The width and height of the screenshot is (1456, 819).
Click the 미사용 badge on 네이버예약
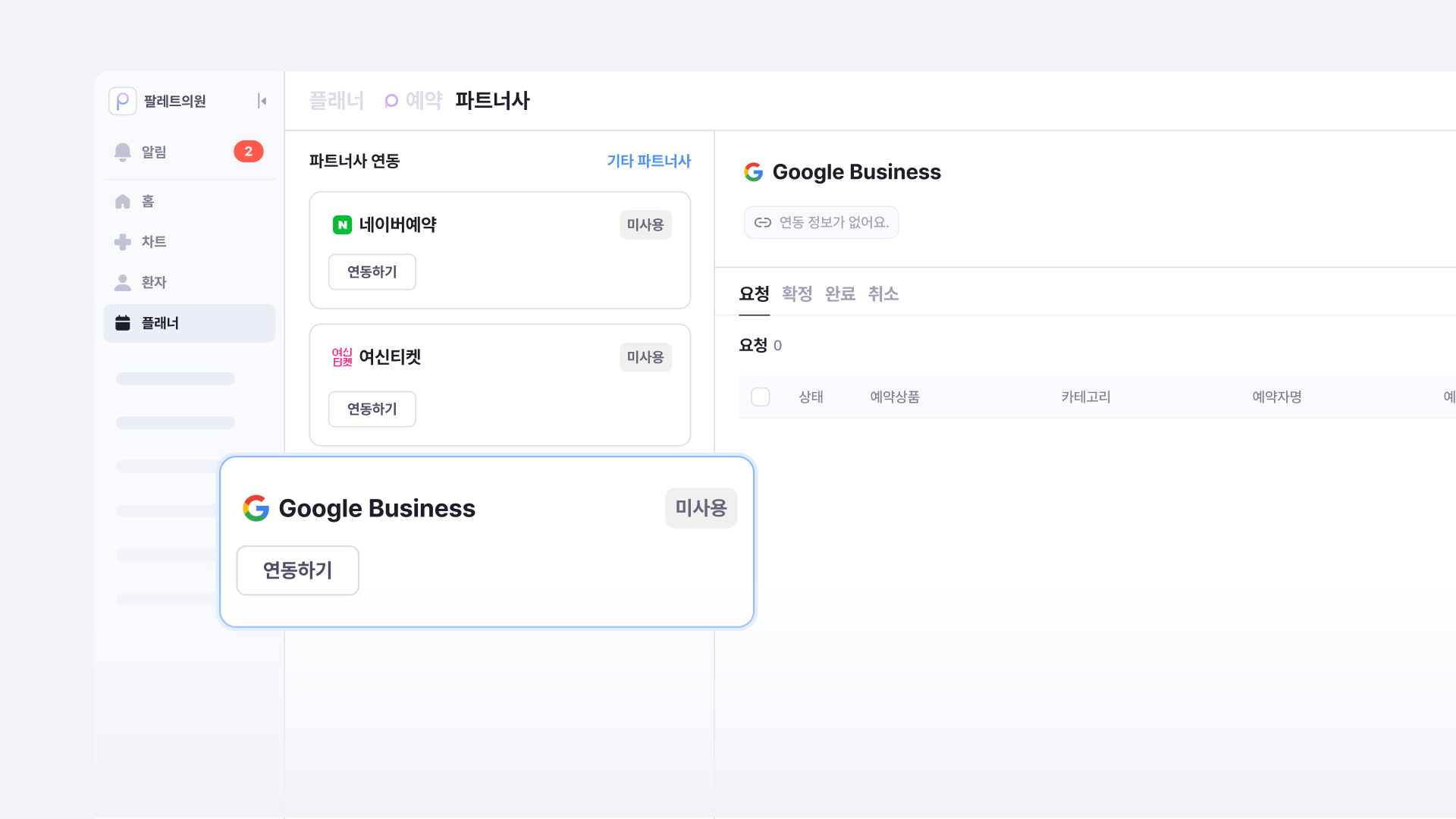[645, 225]
